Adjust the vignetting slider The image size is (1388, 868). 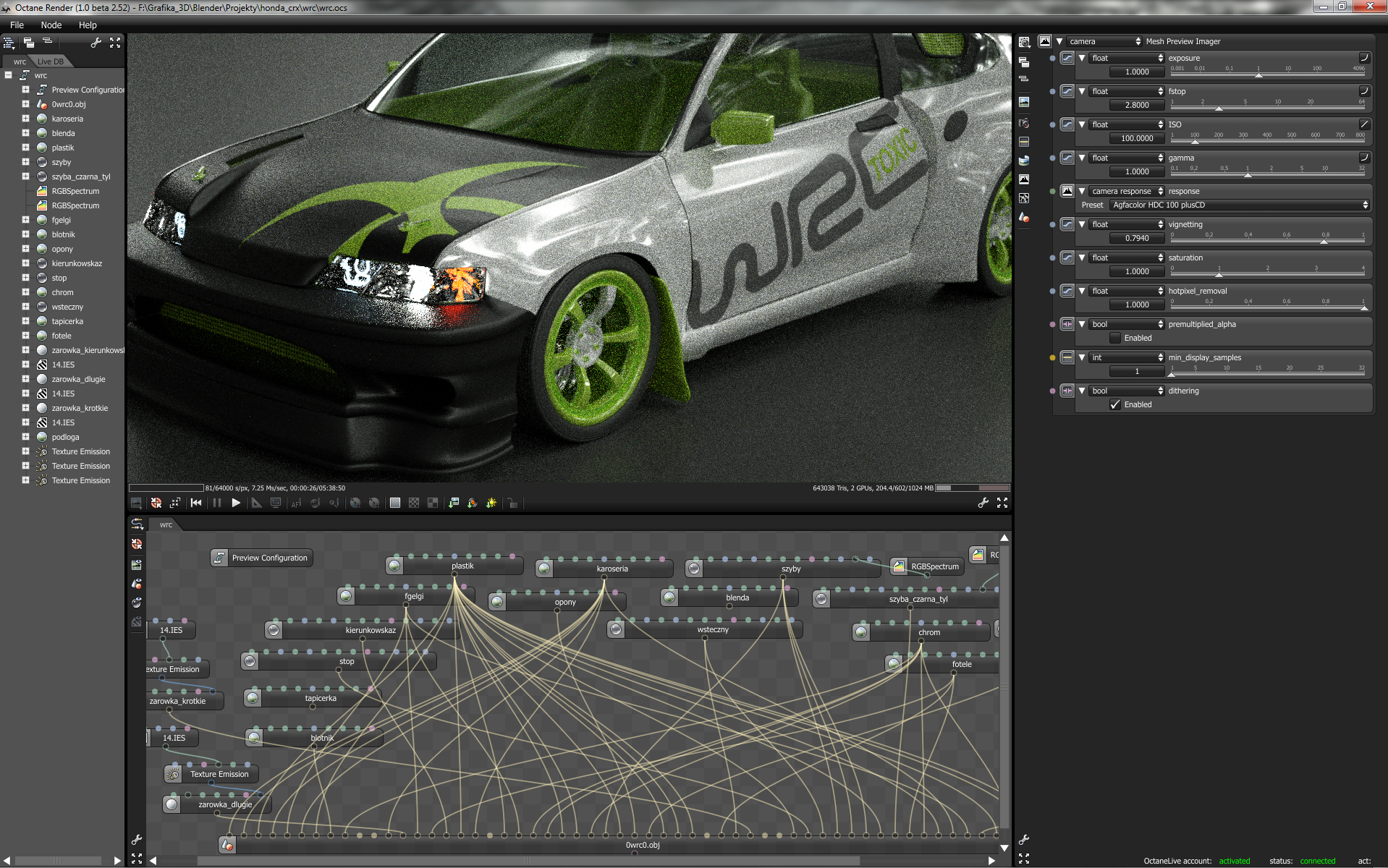coord(1268,239)
